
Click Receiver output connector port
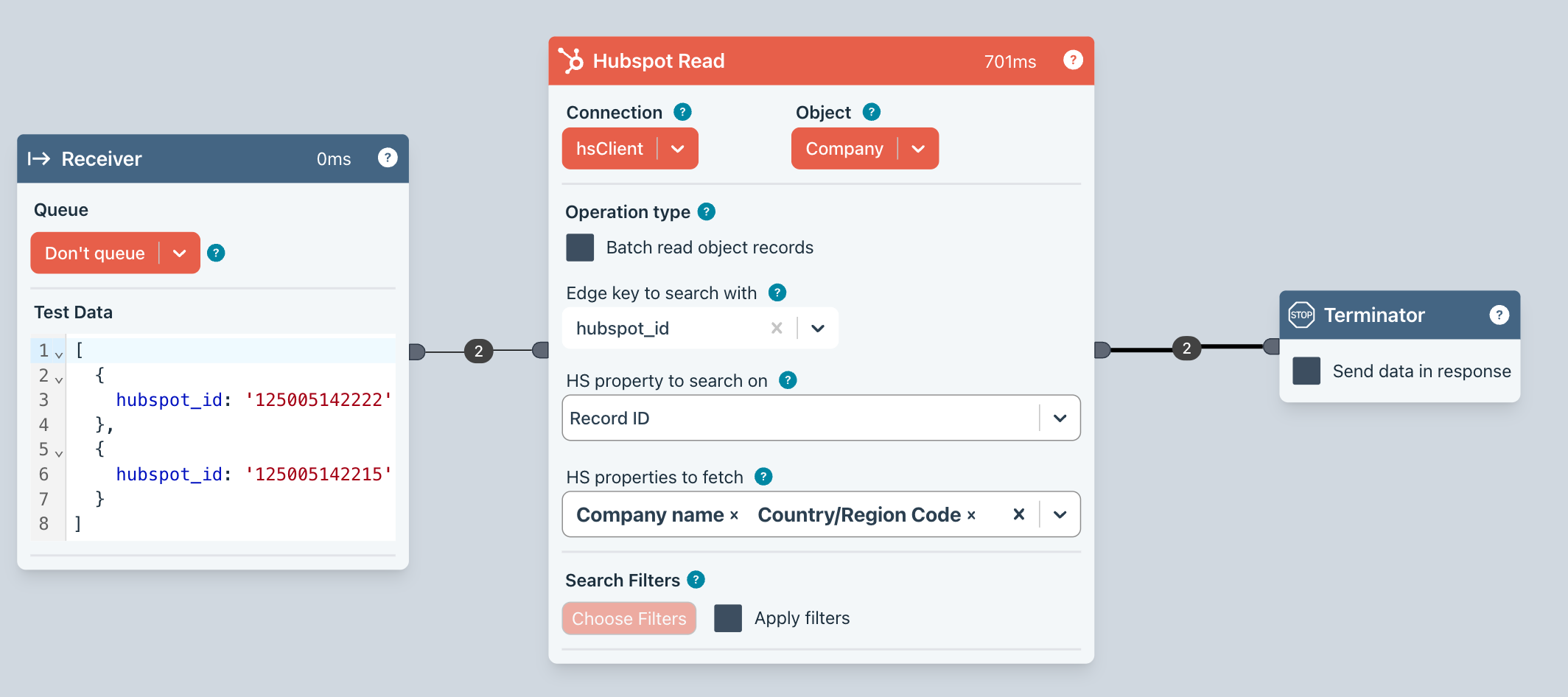(417, 351)
